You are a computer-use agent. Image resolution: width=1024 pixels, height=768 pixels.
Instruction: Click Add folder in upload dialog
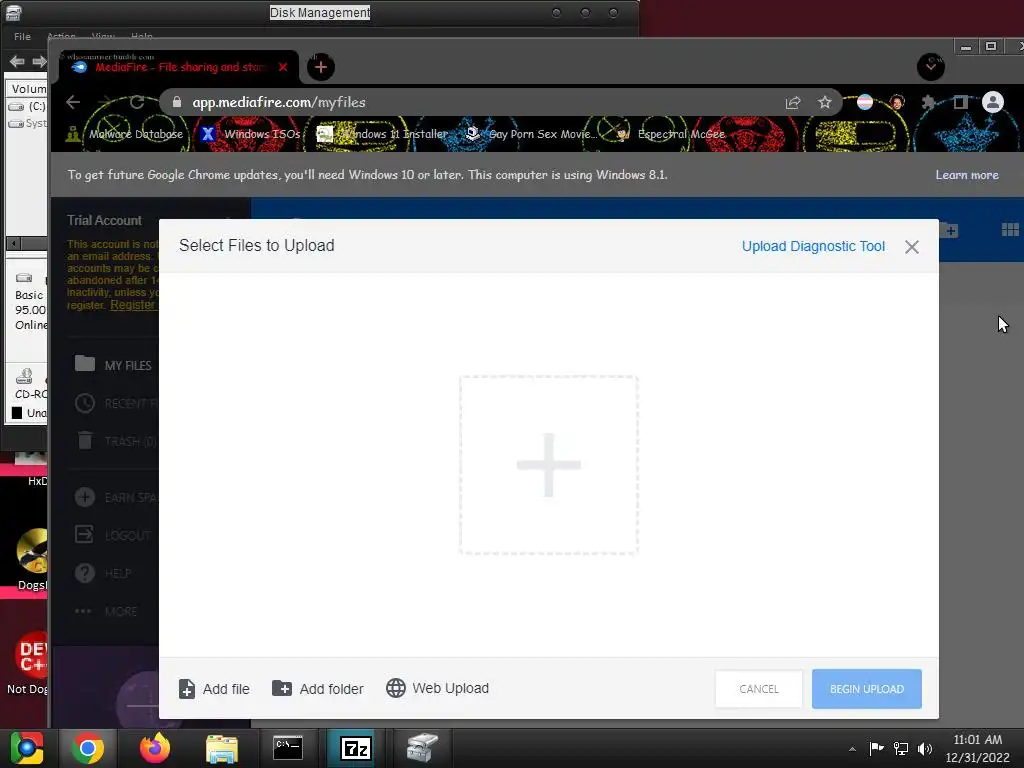(x=318, y=689)
